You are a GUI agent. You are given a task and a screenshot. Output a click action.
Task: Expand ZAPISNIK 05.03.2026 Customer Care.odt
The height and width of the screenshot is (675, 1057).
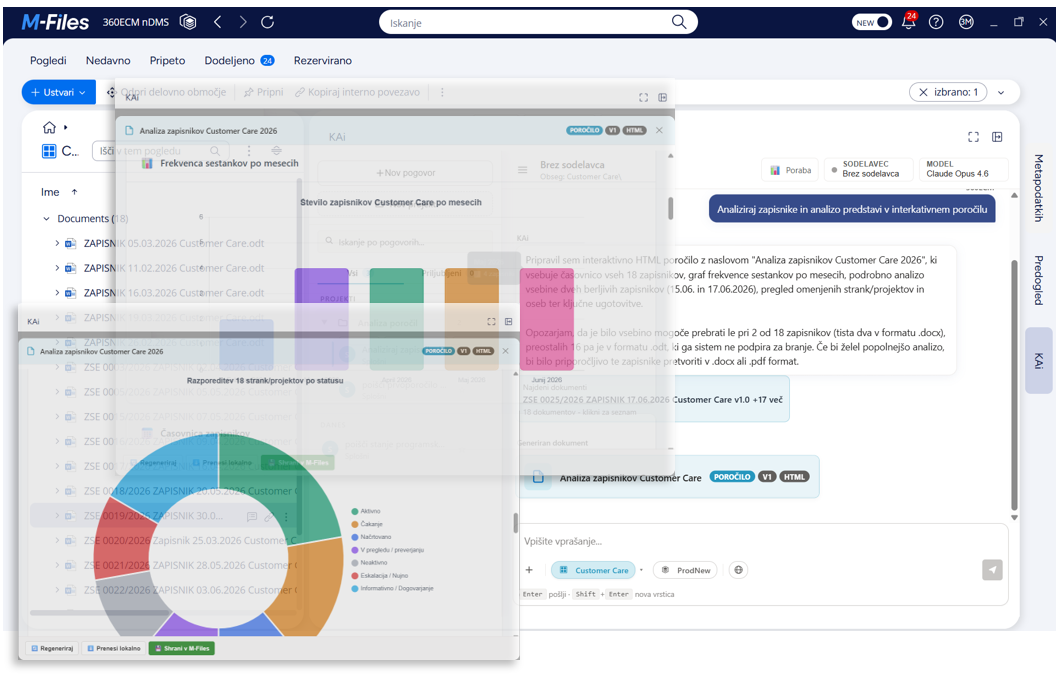57,243
